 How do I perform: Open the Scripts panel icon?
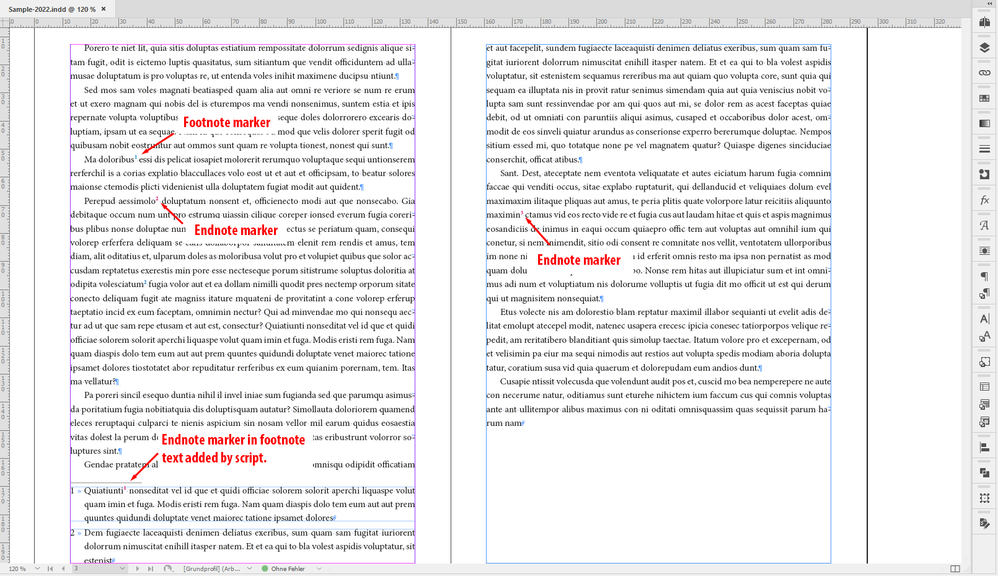coord(985,523)
